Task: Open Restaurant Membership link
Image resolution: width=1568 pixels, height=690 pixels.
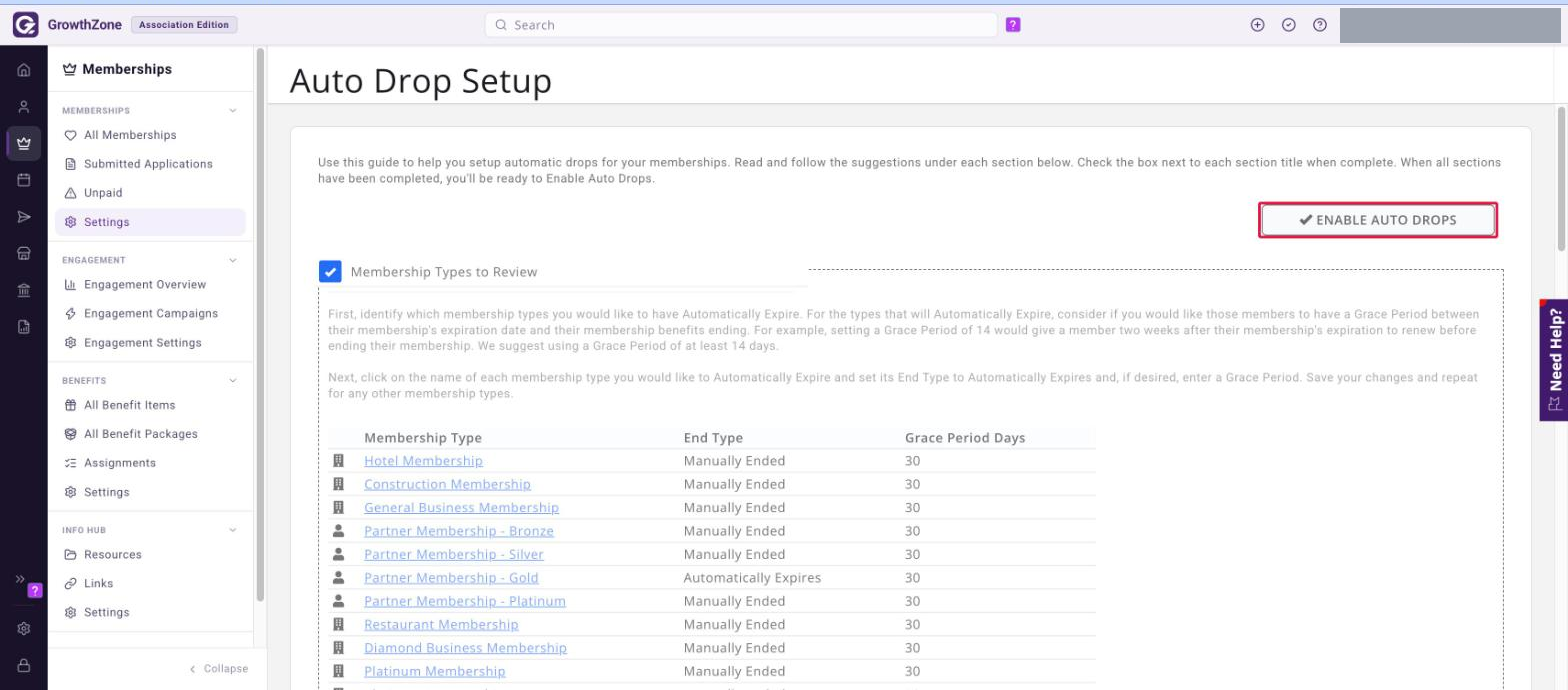Action: coord(441,625)
